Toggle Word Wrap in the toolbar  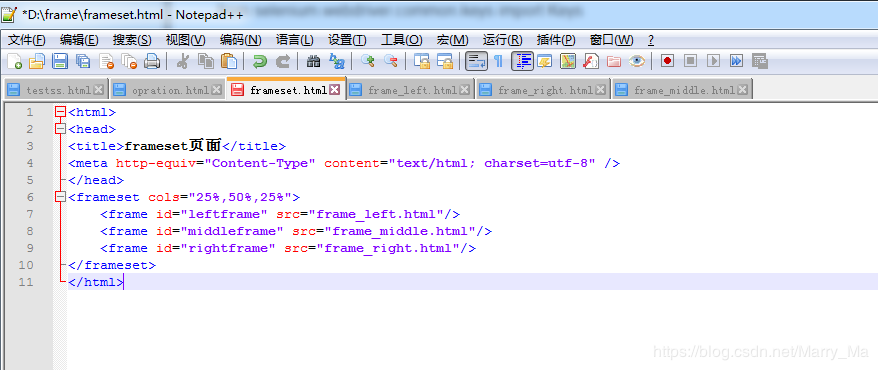click(x=477, y=61)
